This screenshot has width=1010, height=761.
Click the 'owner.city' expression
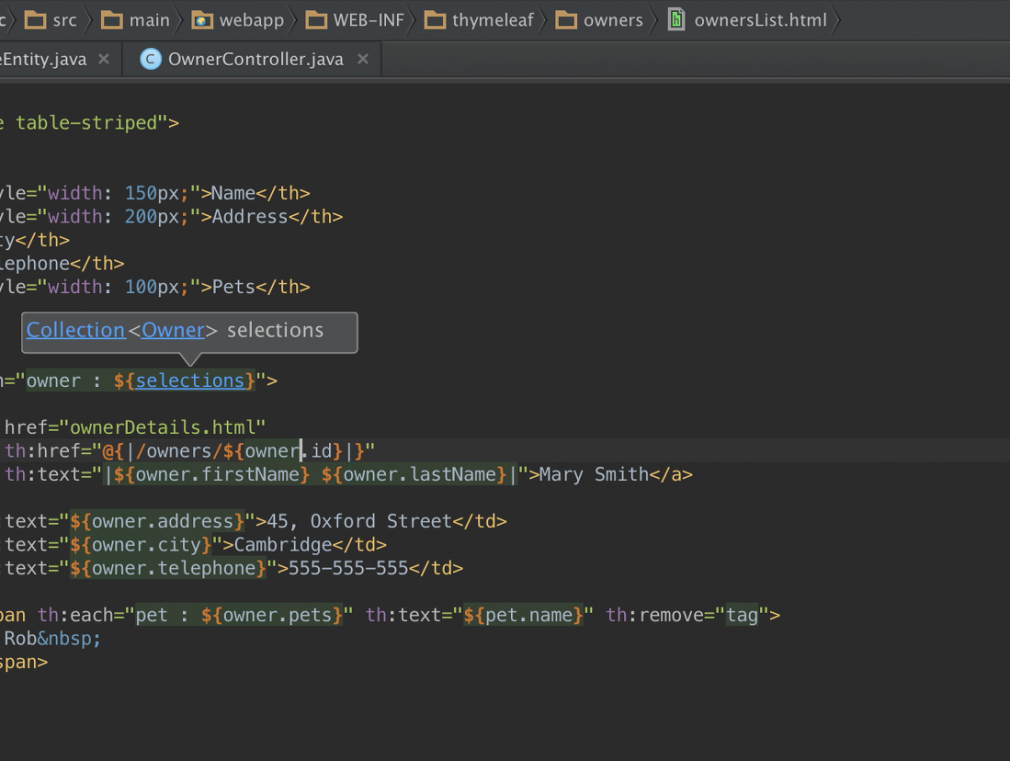coord(146,545)
